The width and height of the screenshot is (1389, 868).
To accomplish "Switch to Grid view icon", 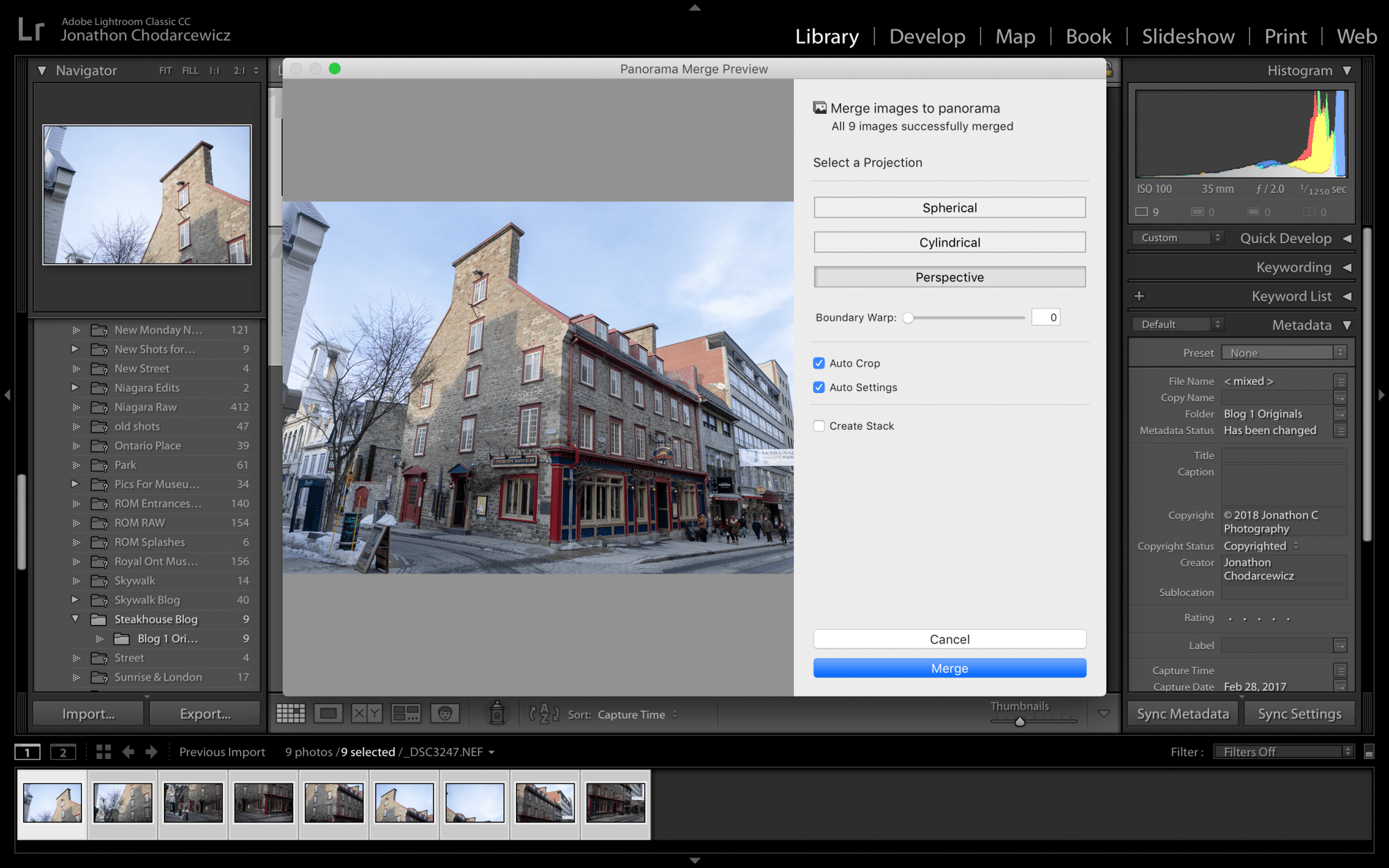I will [290, 714].
